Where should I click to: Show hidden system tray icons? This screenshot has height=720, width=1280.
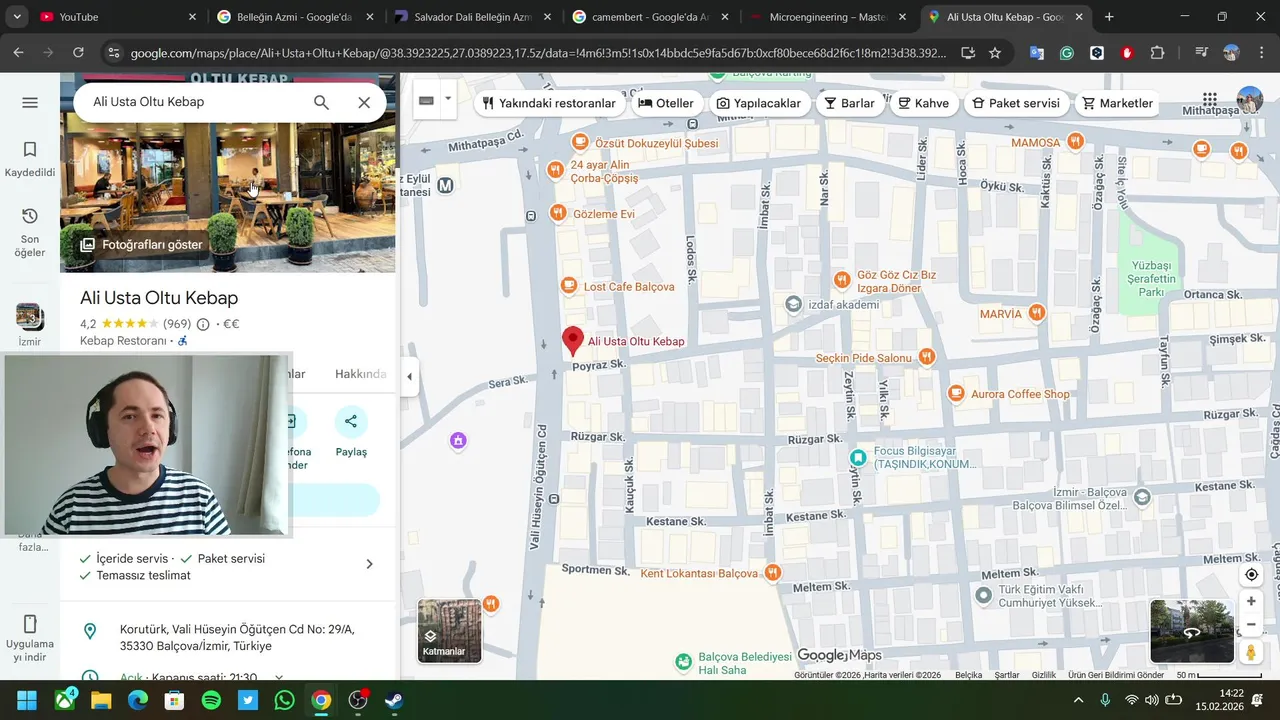click(1078, 700)
